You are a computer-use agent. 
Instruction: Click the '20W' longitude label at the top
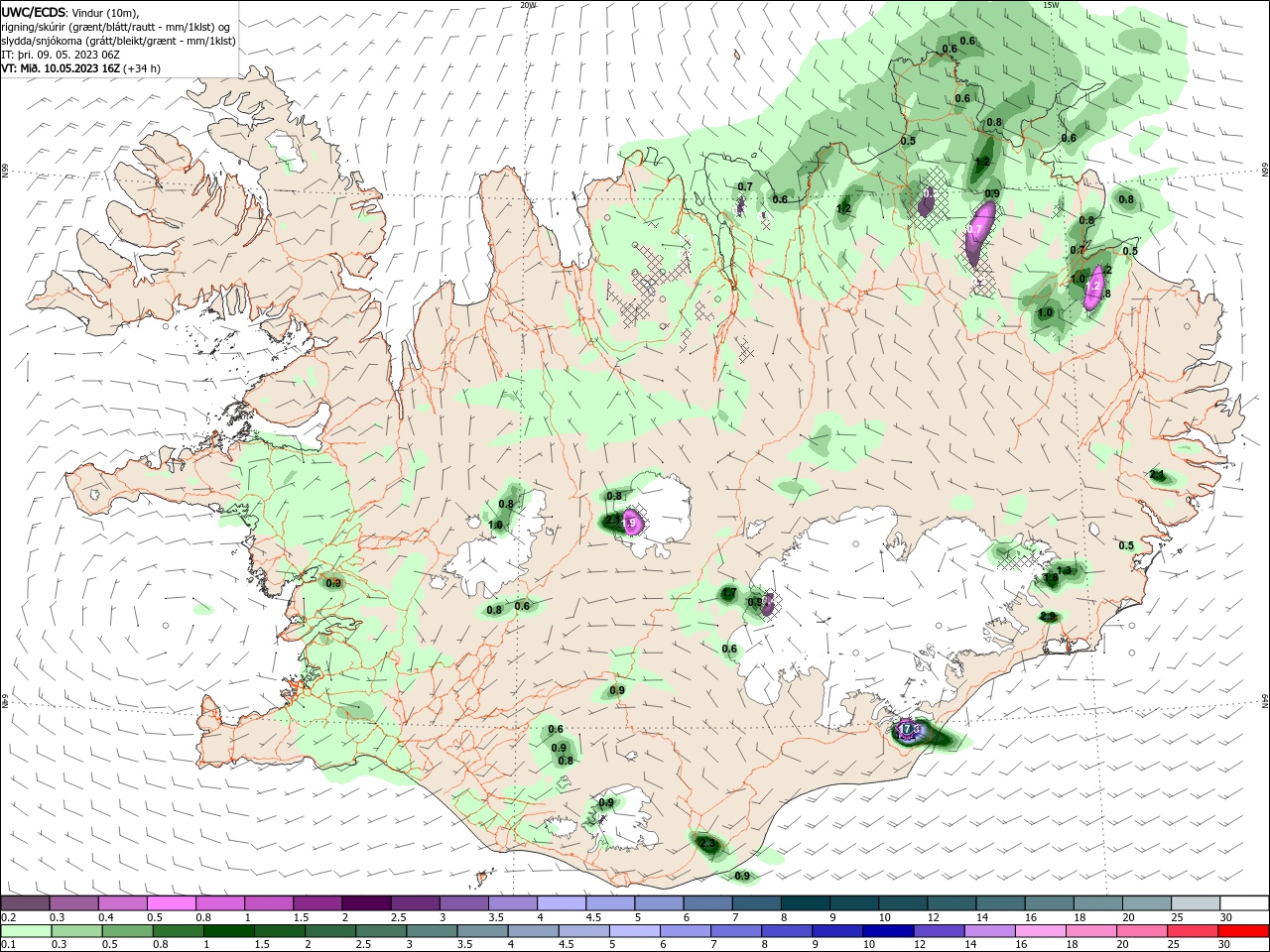pyautogui.click(x=528, y=5)
